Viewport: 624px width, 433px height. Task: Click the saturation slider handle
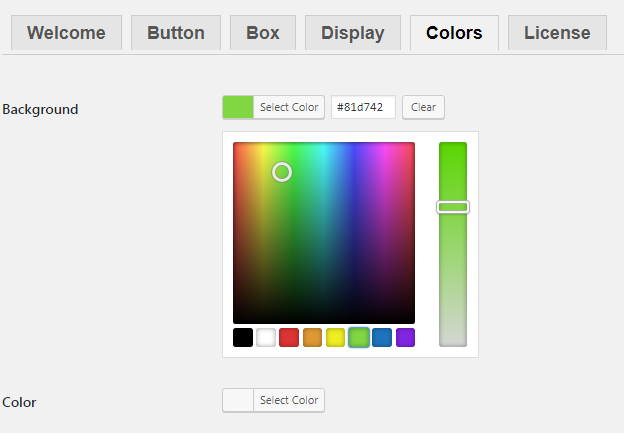coord(453,207)
